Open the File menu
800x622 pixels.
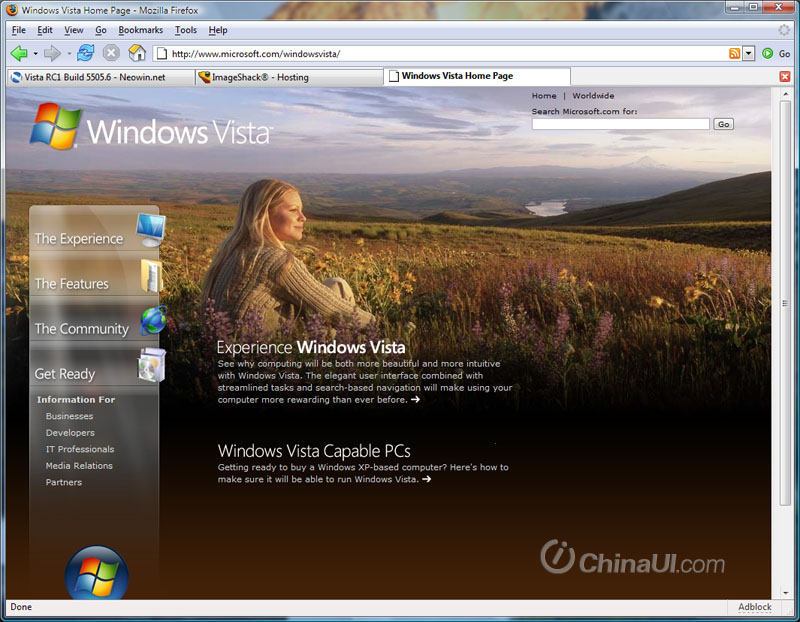coord(18,30)
